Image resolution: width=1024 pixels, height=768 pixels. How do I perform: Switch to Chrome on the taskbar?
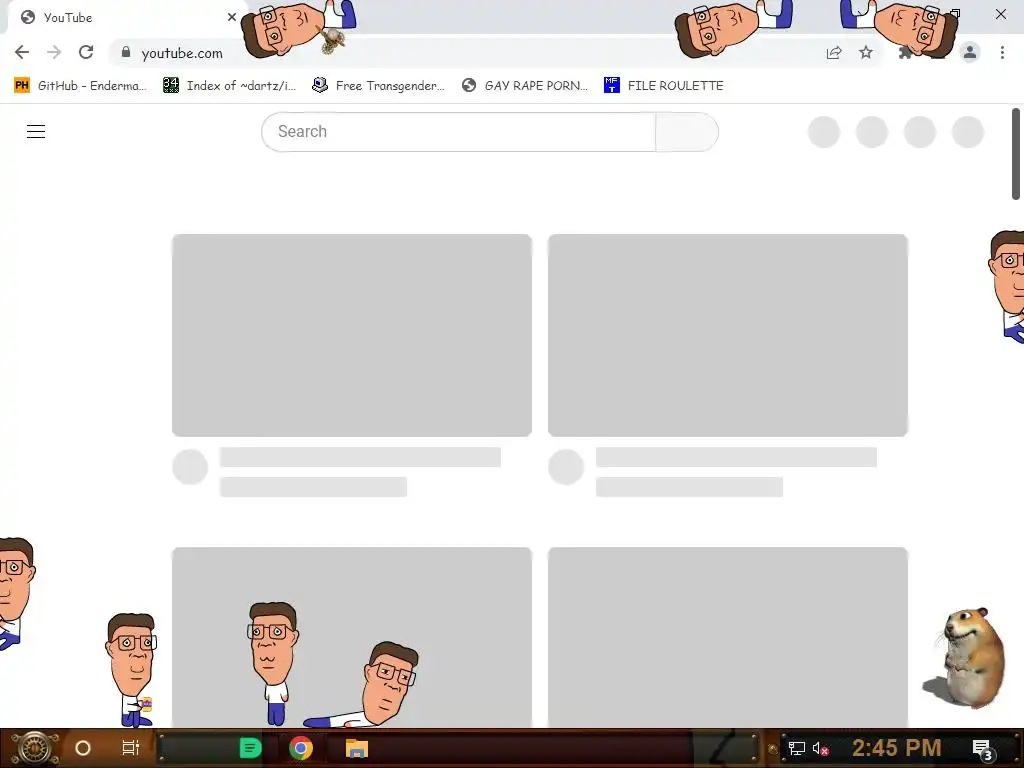coord(301,748)
